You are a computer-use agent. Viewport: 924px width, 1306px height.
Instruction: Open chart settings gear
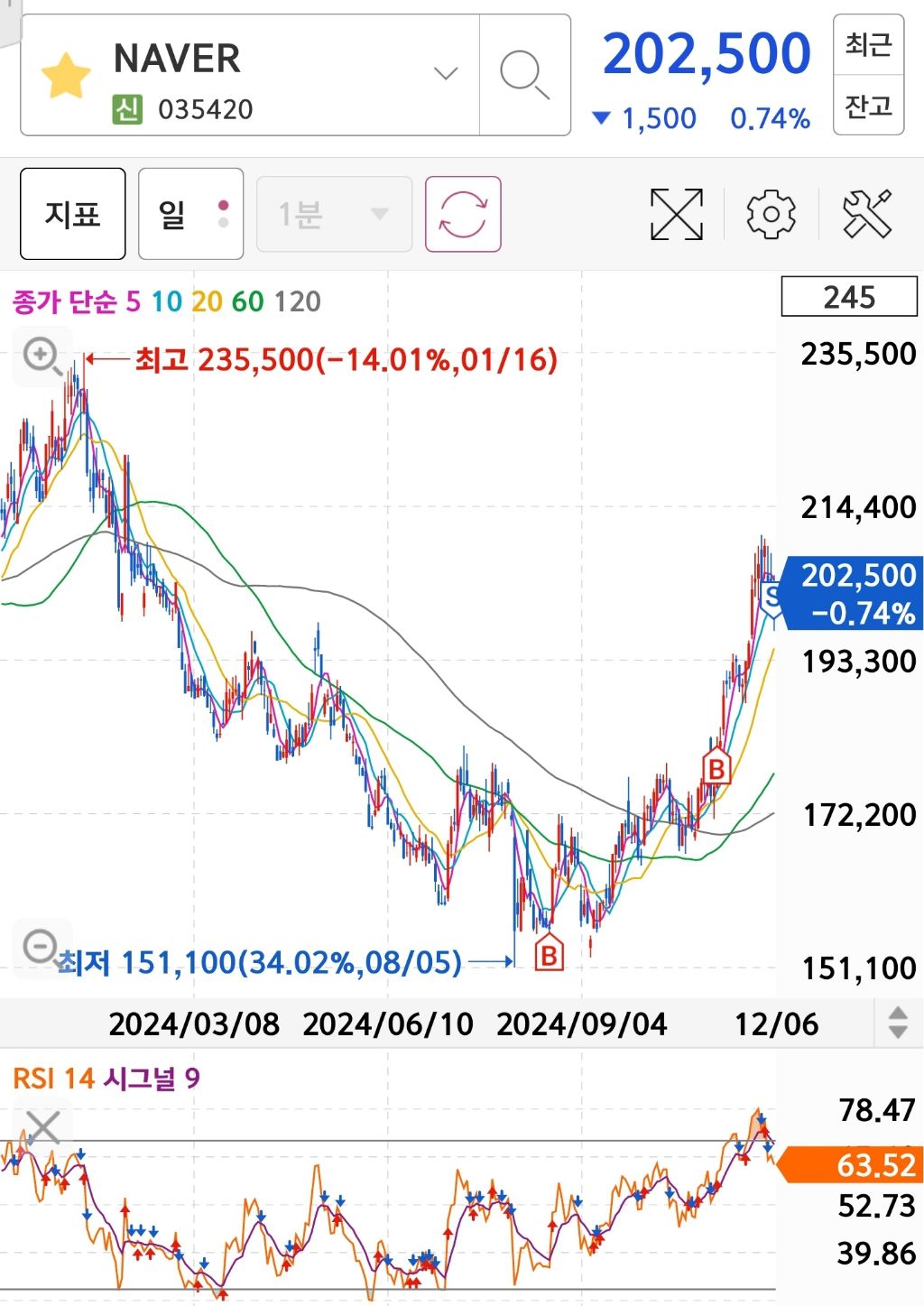pos(769,213)
